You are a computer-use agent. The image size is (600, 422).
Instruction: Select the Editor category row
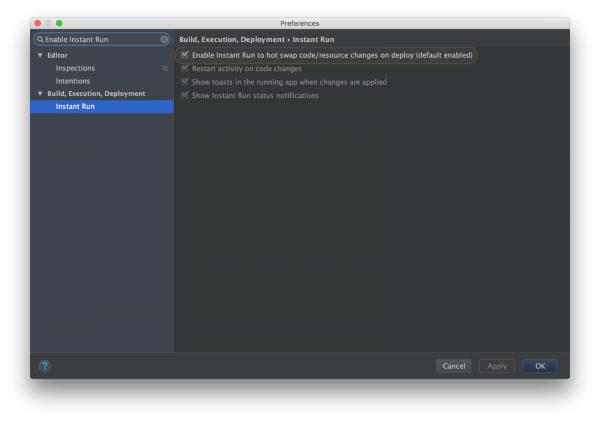point(102,55)
